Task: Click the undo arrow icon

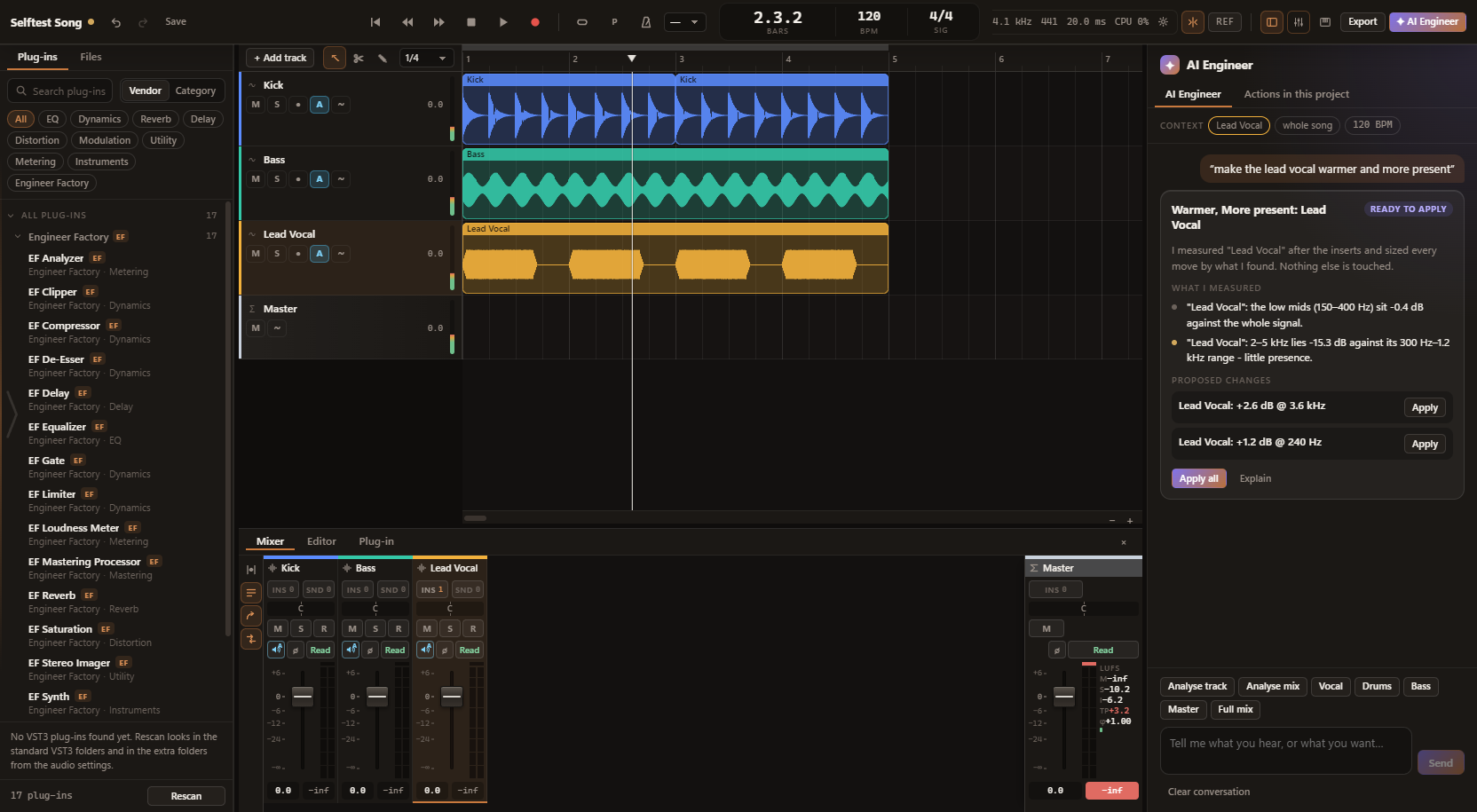Action: point(116,22)
